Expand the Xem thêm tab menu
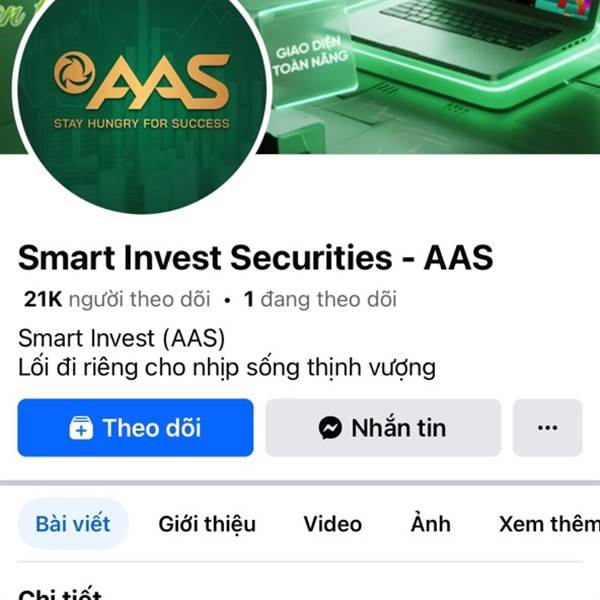This screenshot has height=600, width=600. coord(549,524)
